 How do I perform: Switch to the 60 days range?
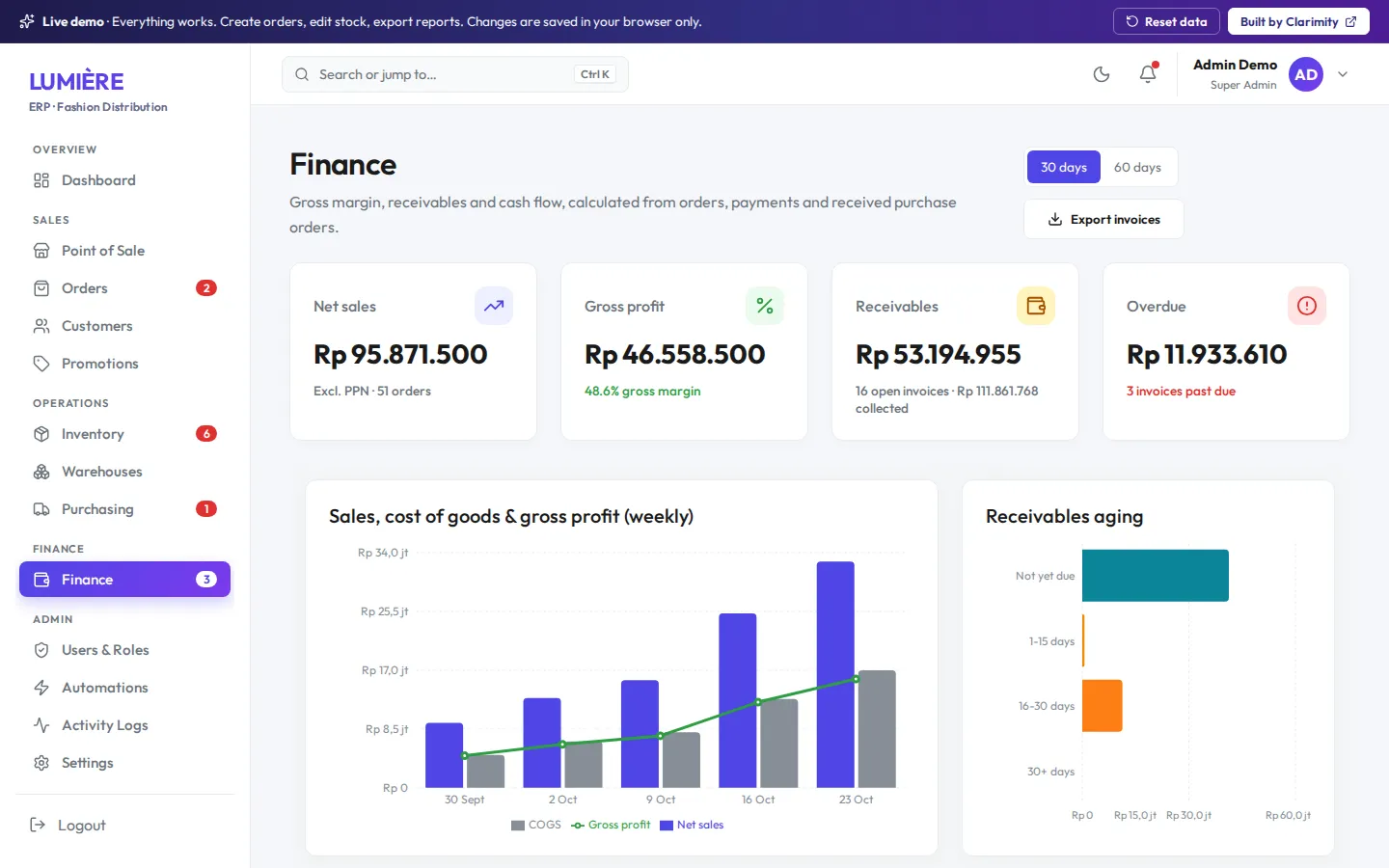[1137, 167]
